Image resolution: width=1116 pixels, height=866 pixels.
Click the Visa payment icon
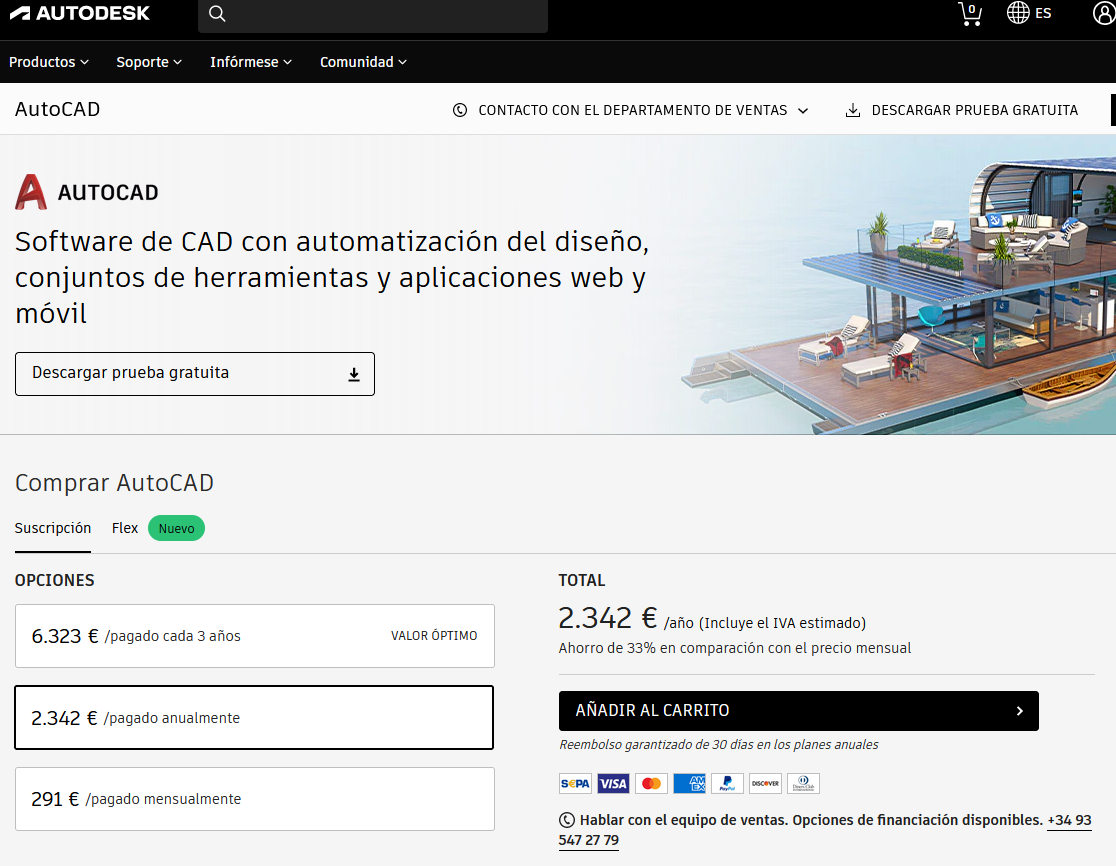tap(613, 783)
